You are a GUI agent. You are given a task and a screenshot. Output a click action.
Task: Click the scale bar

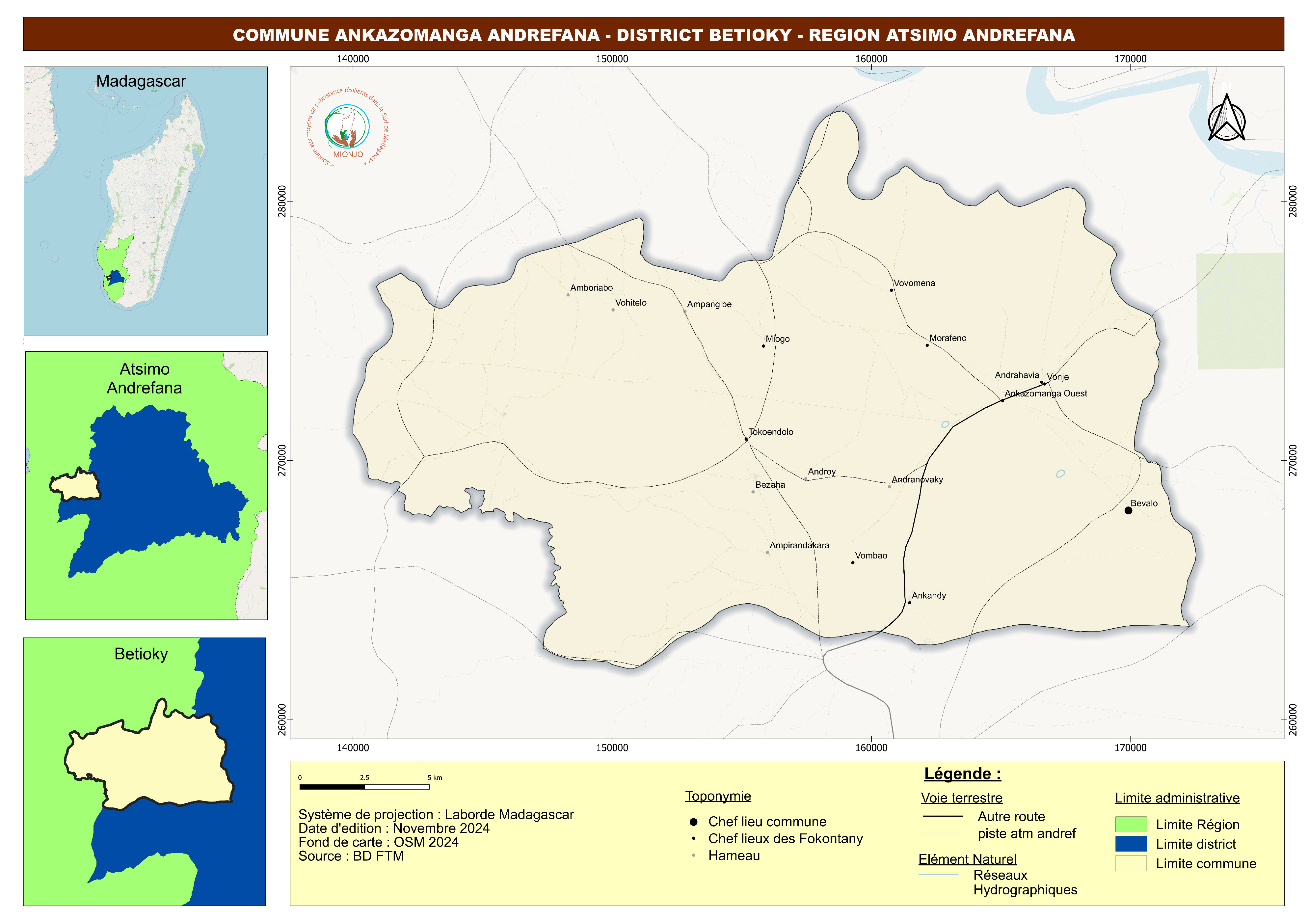(364, 787)
